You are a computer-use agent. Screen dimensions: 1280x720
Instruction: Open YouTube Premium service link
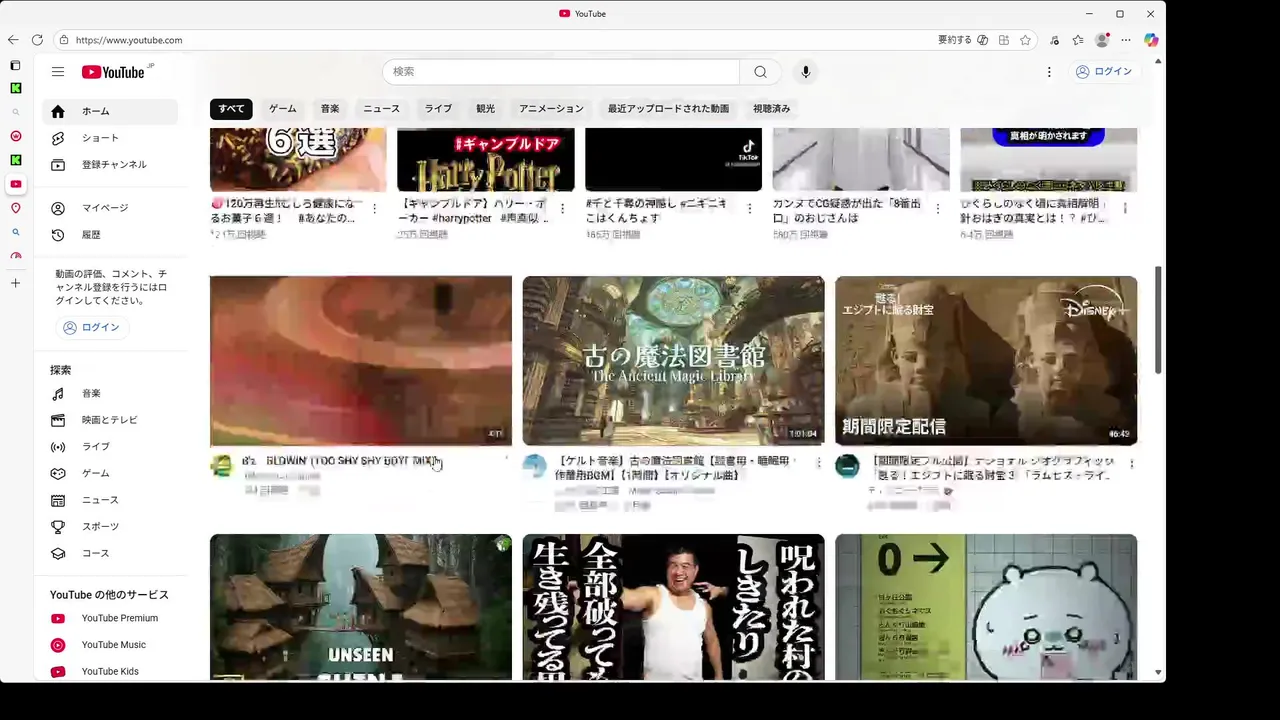click(x=110, y=618)
